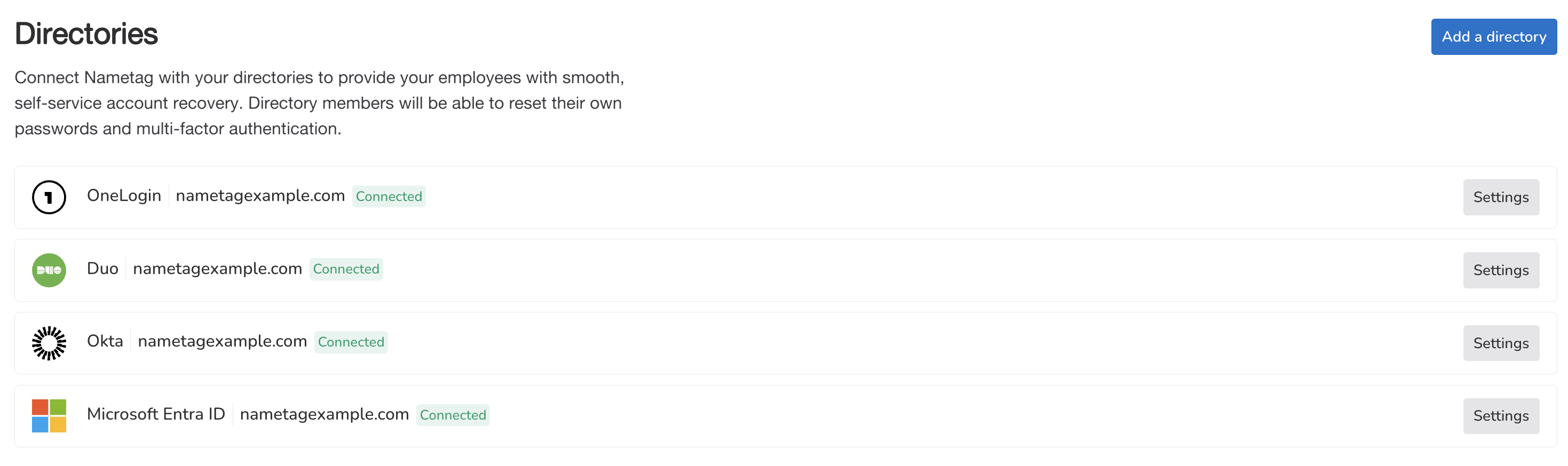Click the OneLogin nametagexample.com domain text
The width and height of the screenshot is (1568, 466).
(260, 196)
